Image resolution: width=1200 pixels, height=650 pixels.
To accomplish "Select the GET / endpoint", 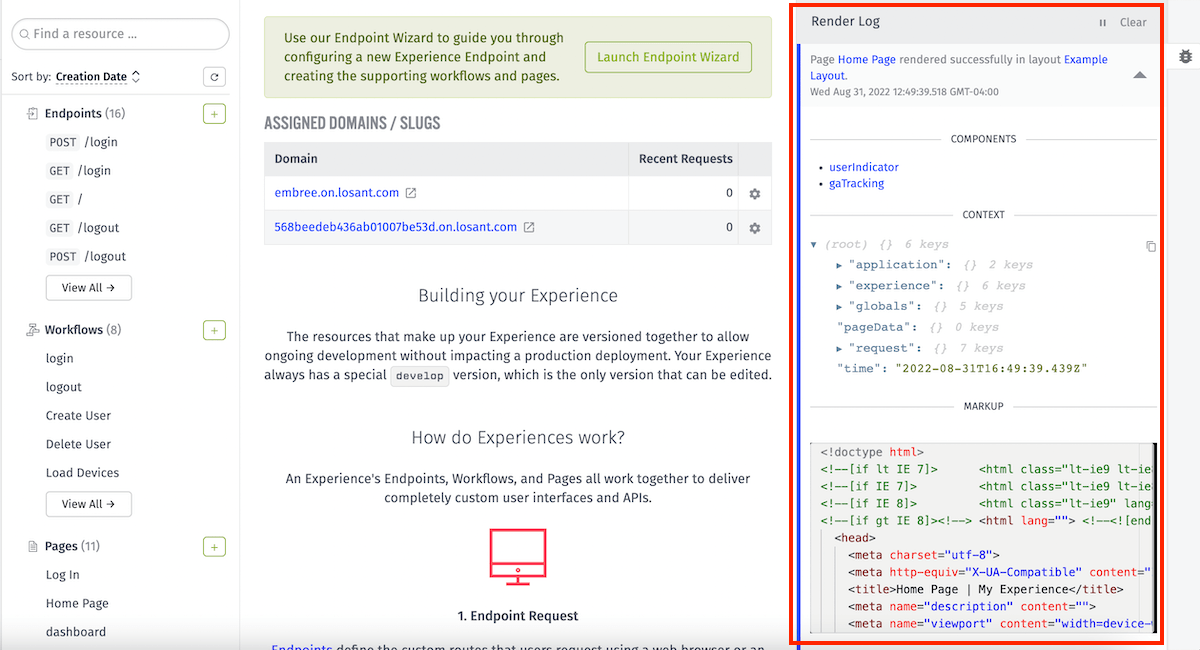I will [x=65, y=199].
